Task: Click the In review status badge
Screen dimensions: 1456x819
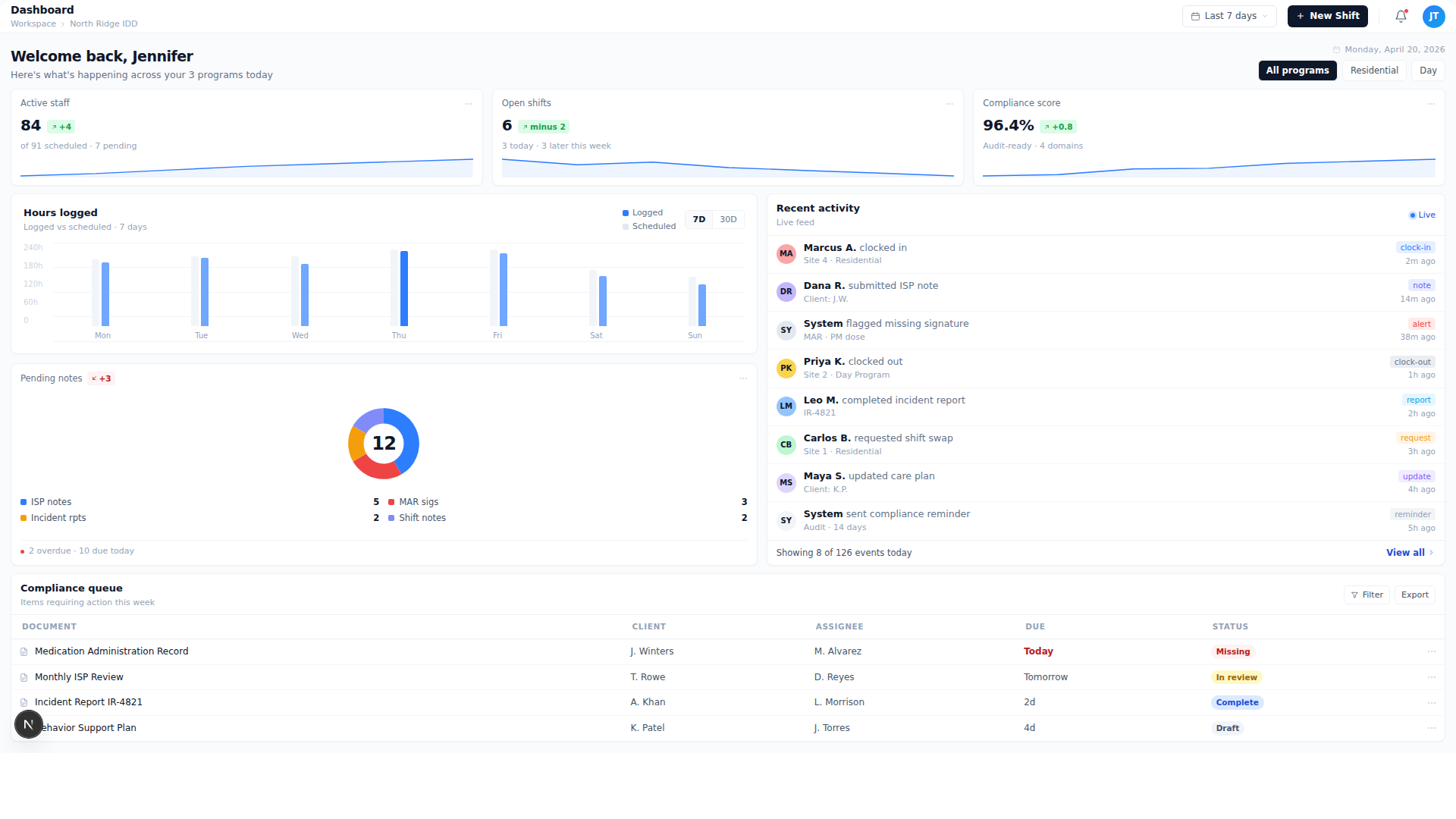Action: [x=1237, y=678]
